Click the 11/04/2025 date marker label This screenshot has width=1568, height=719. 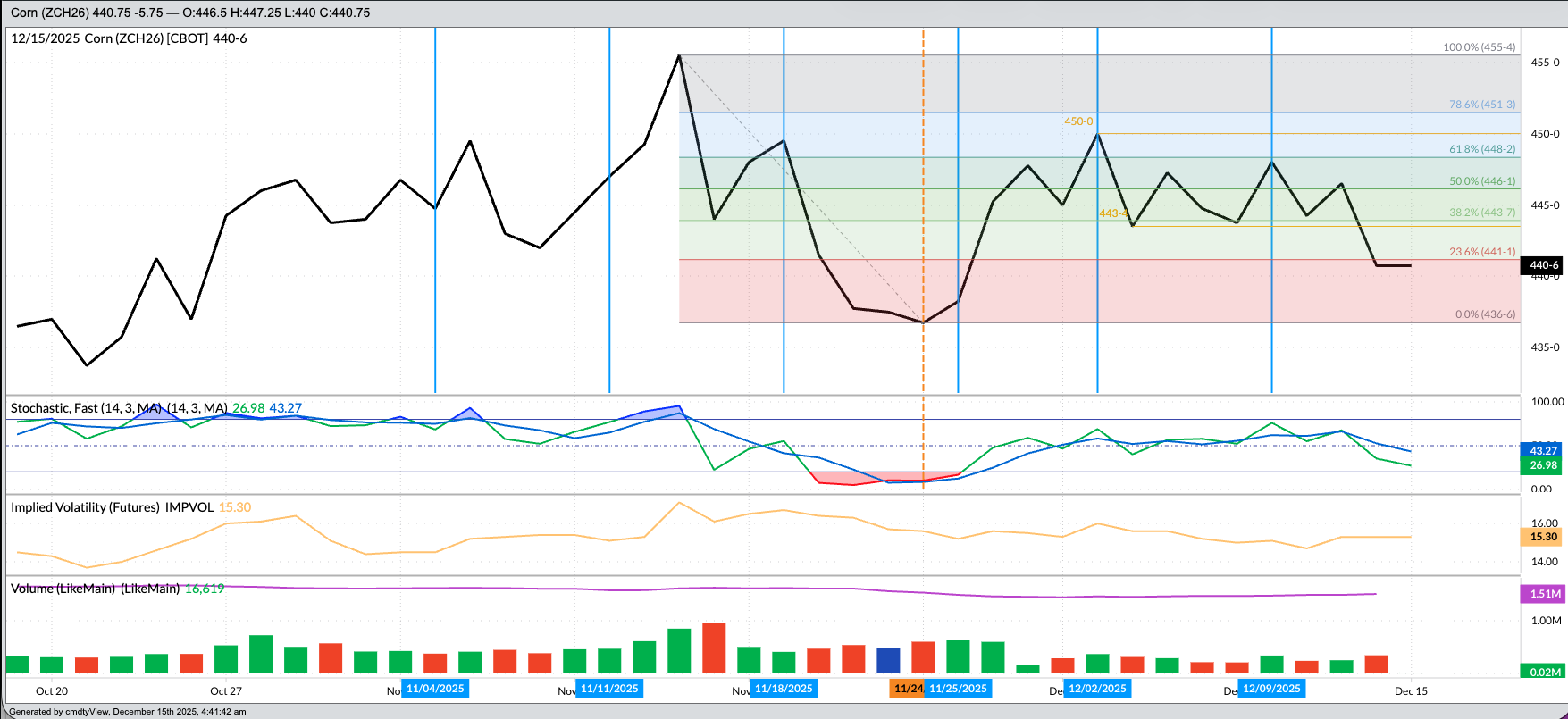[435, 689]
